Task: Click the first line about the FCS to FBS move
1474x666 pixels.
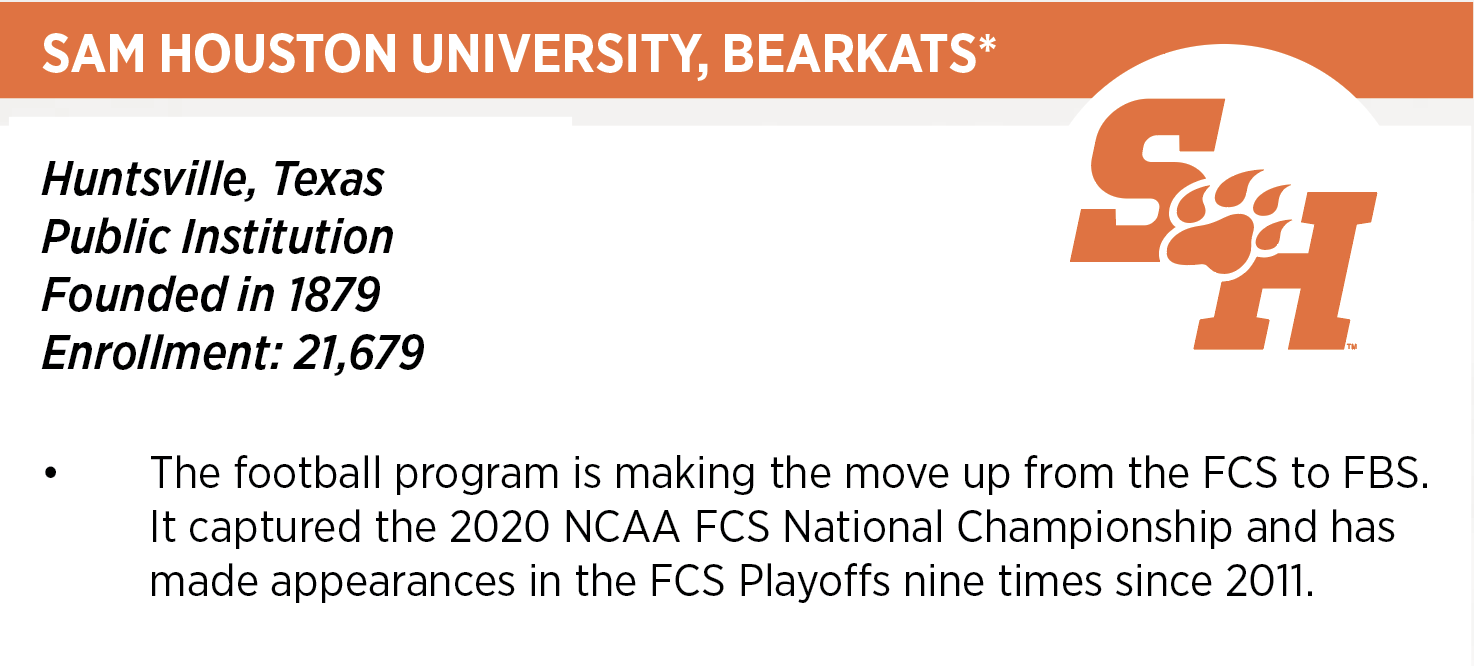Action: 785,474
